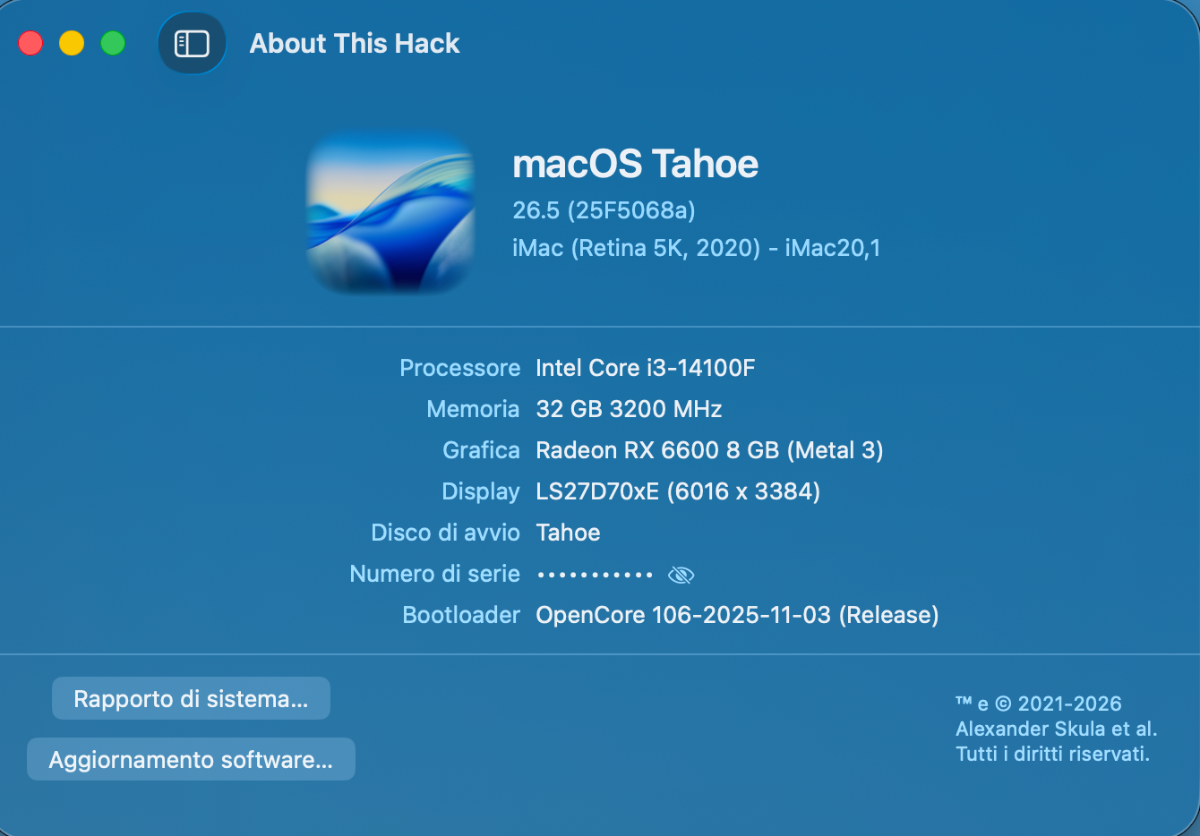Click the Tahoe startup disk value
The image size is (1200, 836).
pos(568,533)
